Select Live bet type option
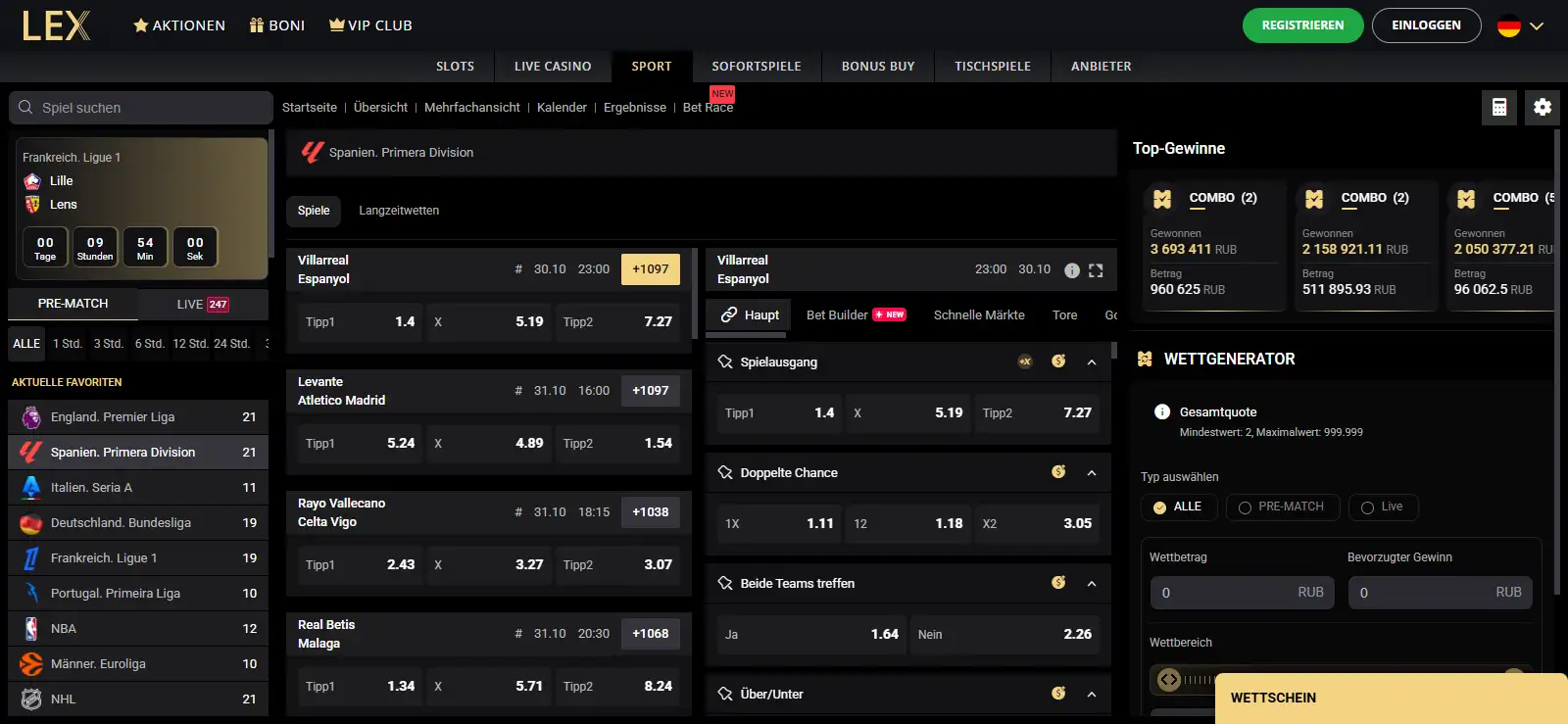Viewport: 1568px width, 724px height. [1383, 507]
